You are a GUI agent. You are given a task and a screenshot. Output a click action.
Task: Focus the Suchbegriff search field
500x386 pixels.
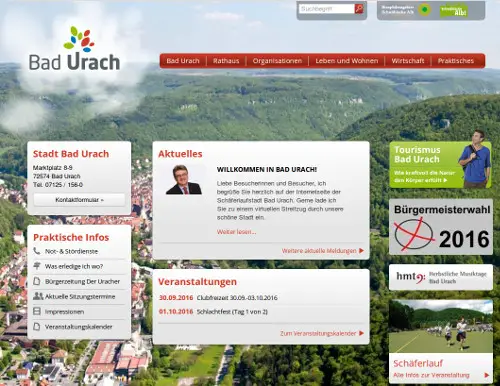tap(327, 9)
